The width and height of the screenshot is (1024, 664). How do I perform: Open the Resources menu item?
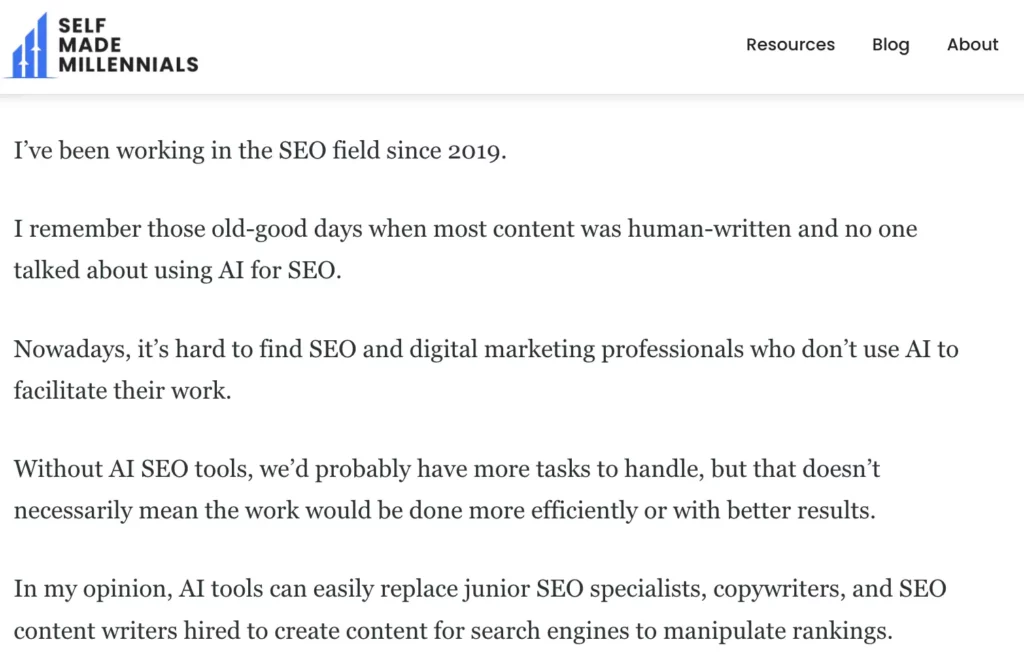tap(790, 45)
